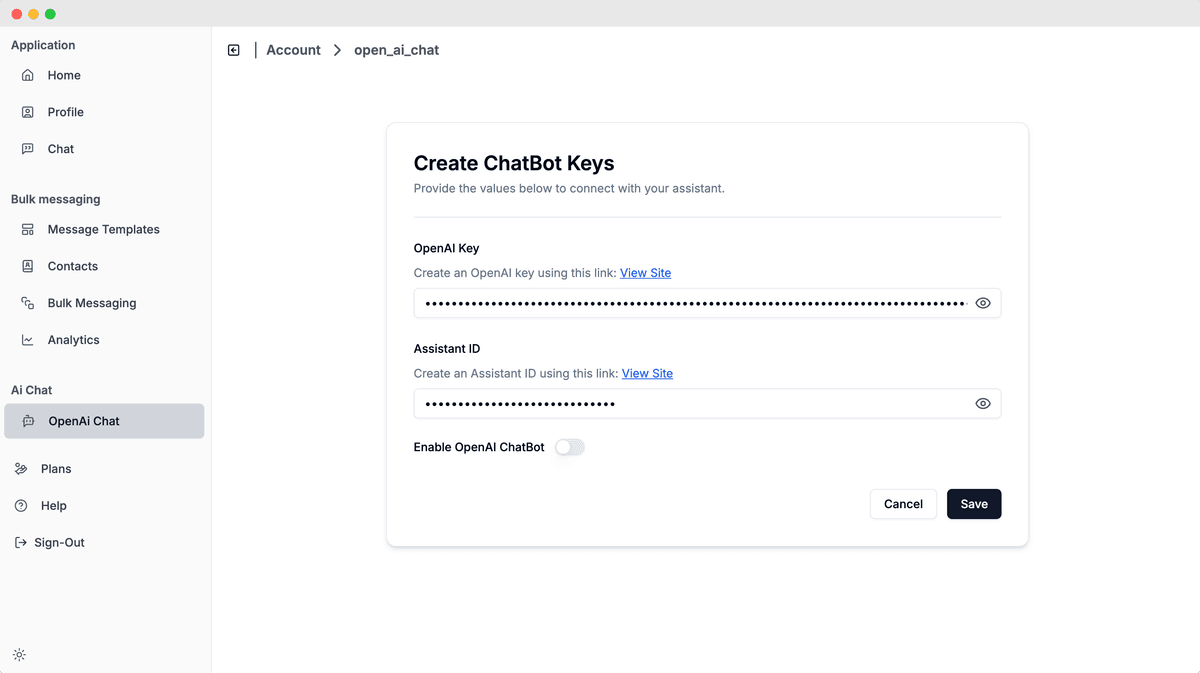Select the Bulk Messaging icon
Image resolution: width=1200 pixels, height=673 pixels.
29,302
